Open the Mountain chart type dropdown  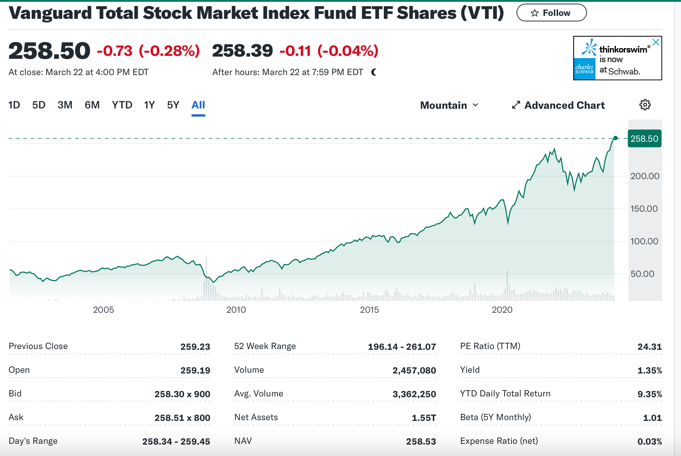(449, 105)
